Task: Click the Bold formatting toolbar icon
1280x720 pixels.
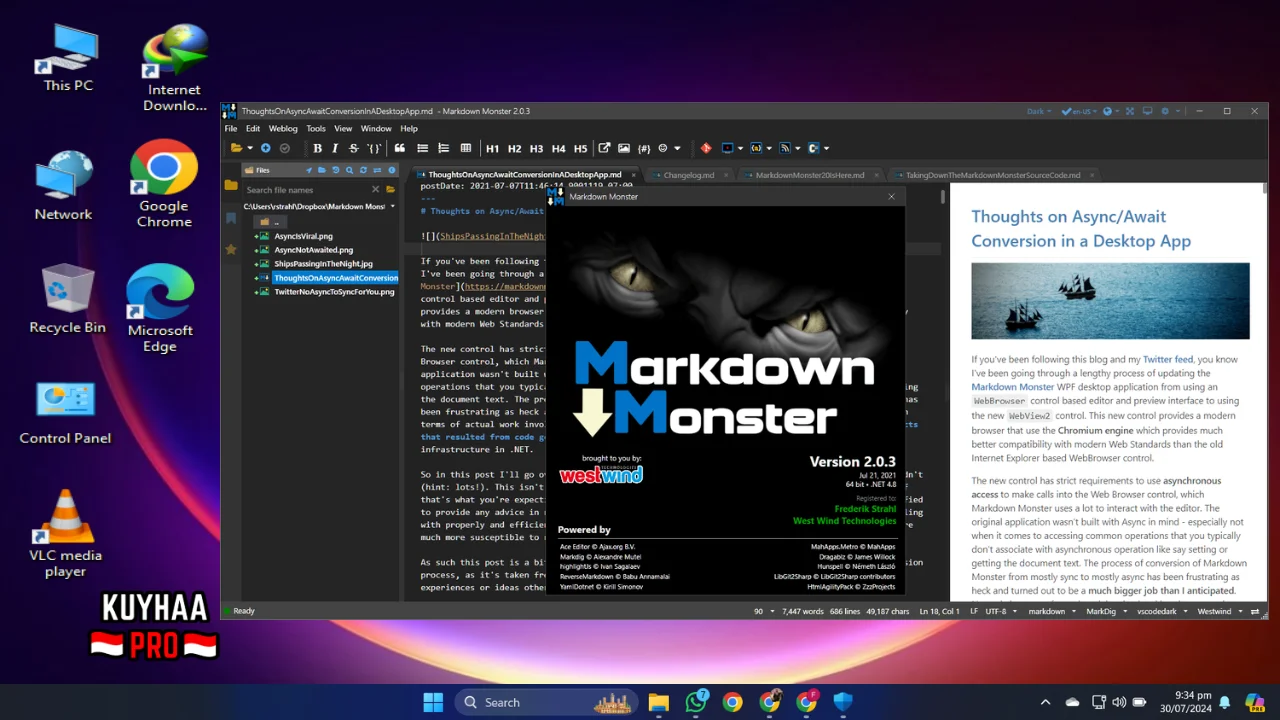Action: [x=317, y=148]
